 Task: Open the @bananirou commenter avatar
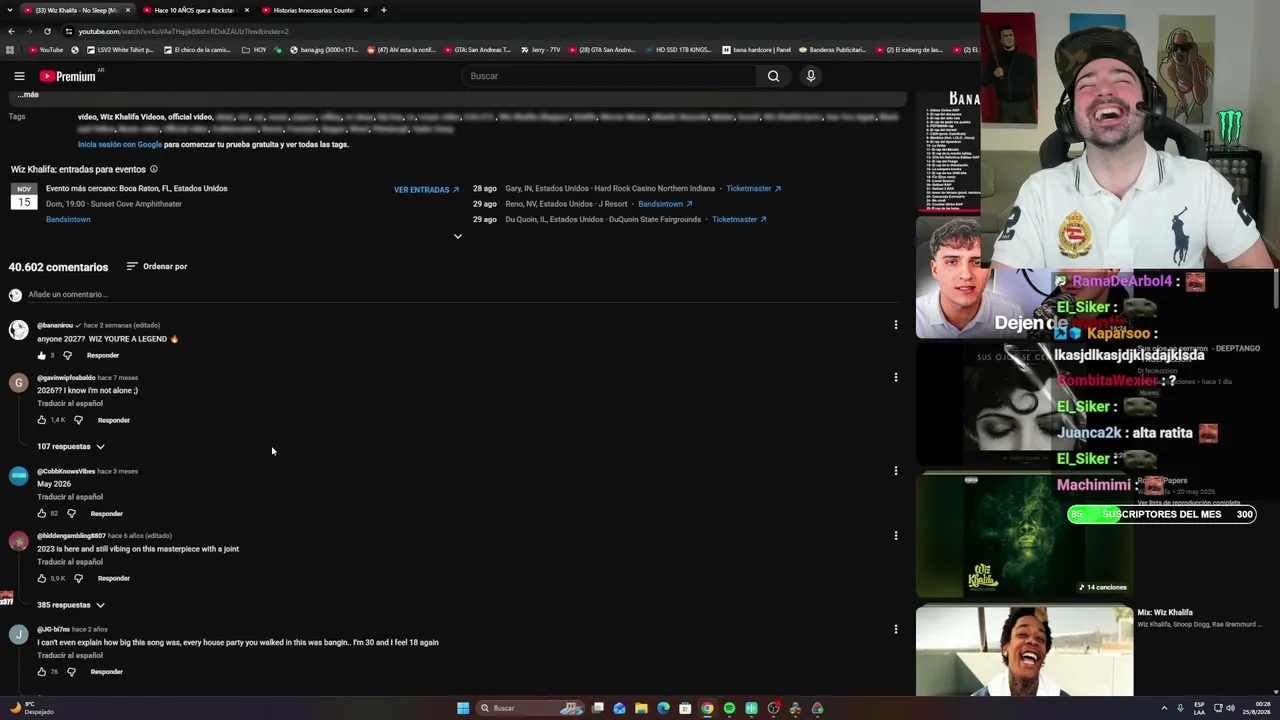[18, 330]
